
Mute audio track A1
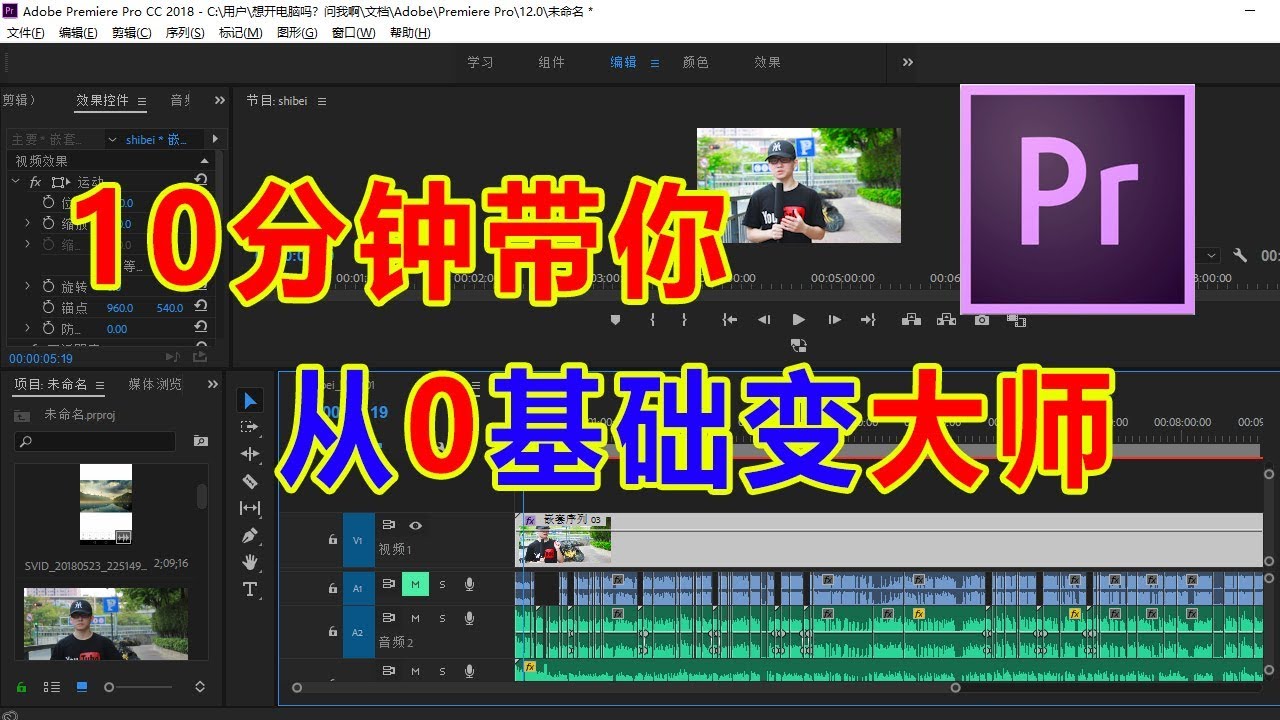415,585
